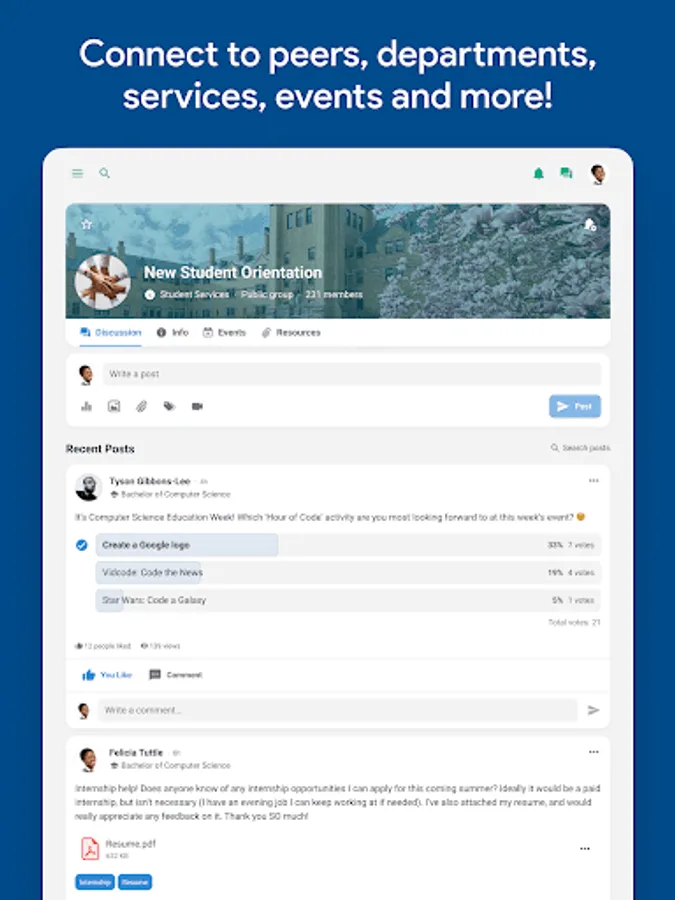Send the comment with the arrow icon

(593, 711)
